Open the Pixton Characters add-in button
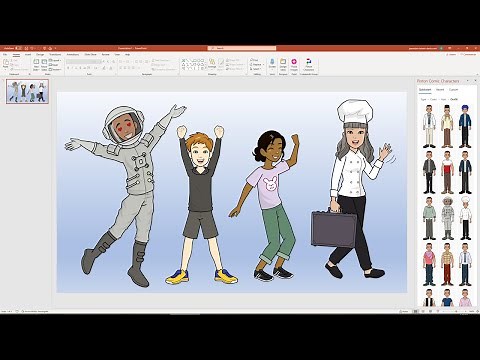The image size is (480, 360). pyautogui.click(x=308, y=65)
